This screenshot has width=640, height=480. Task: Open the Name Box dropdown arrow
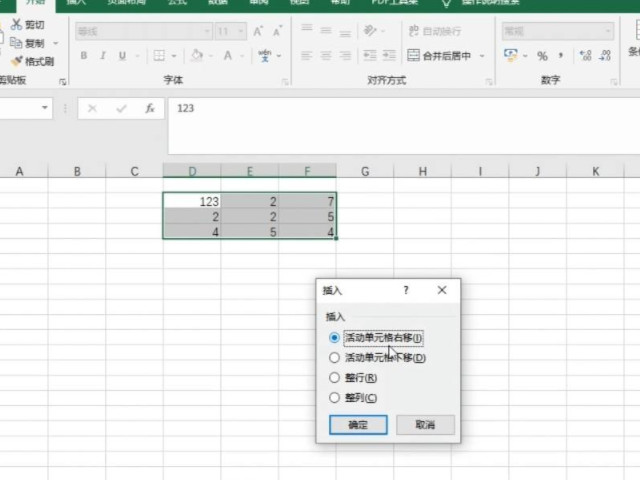(x=45, y=108)
